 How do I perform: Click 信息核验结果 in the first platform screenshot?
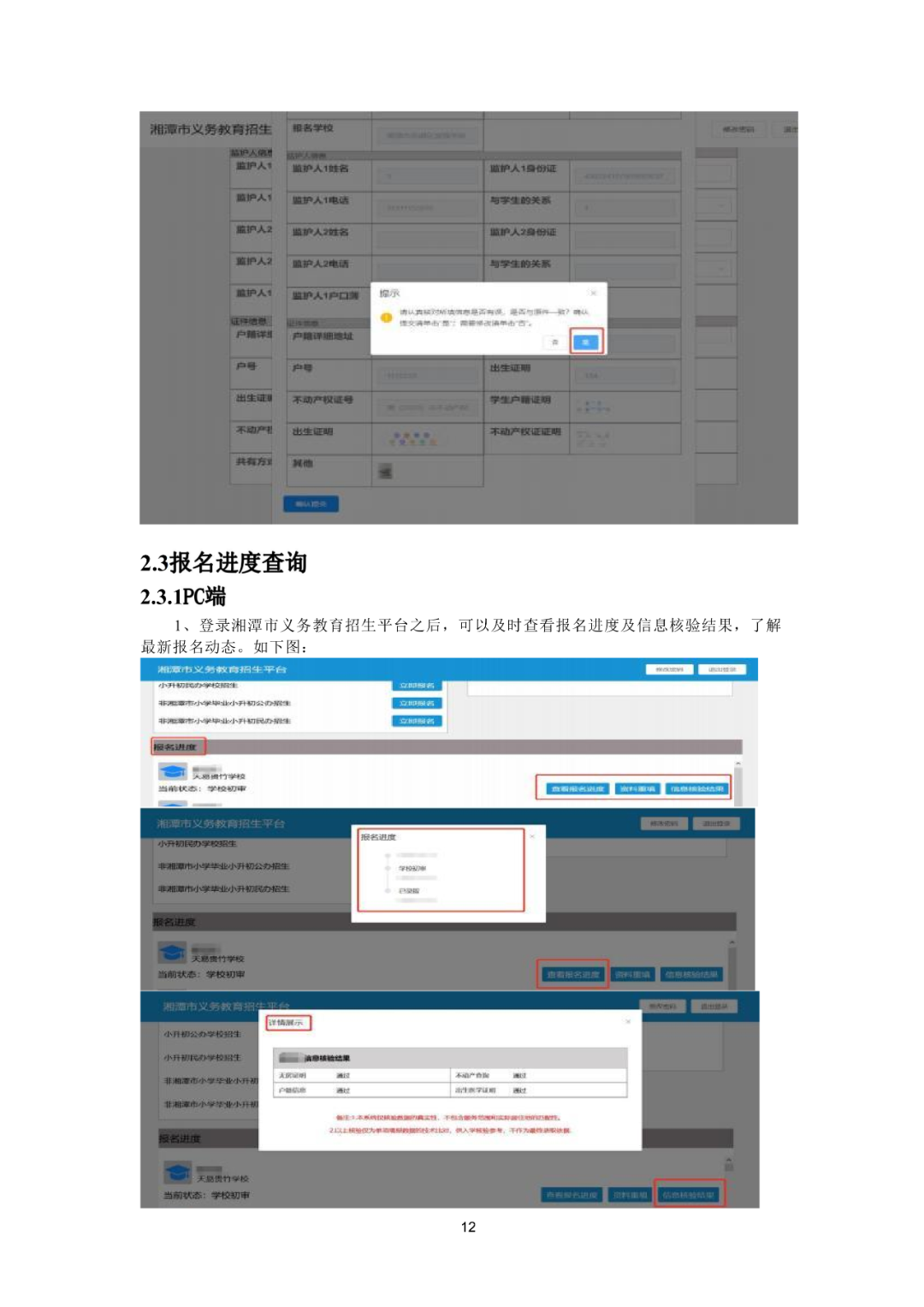point(697,788)
